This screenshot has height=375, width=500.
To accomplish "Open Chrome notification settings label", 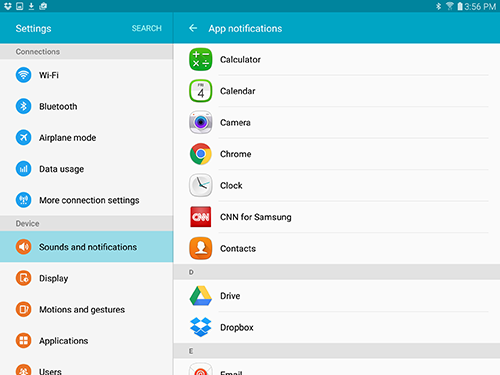I will pyautogui.click(x=235, y=154).
